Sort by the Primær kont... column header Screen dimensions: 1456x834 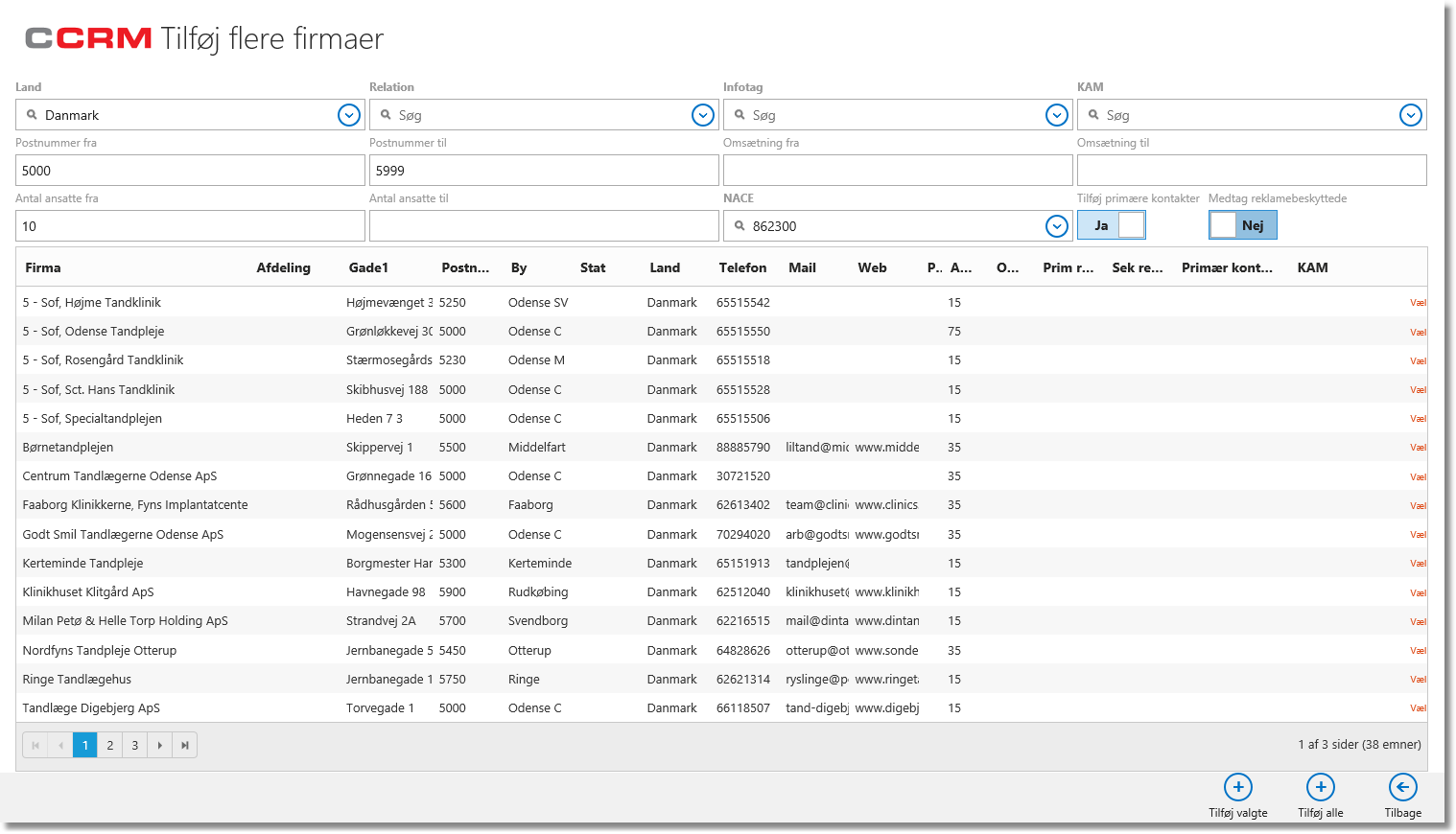1227,267
